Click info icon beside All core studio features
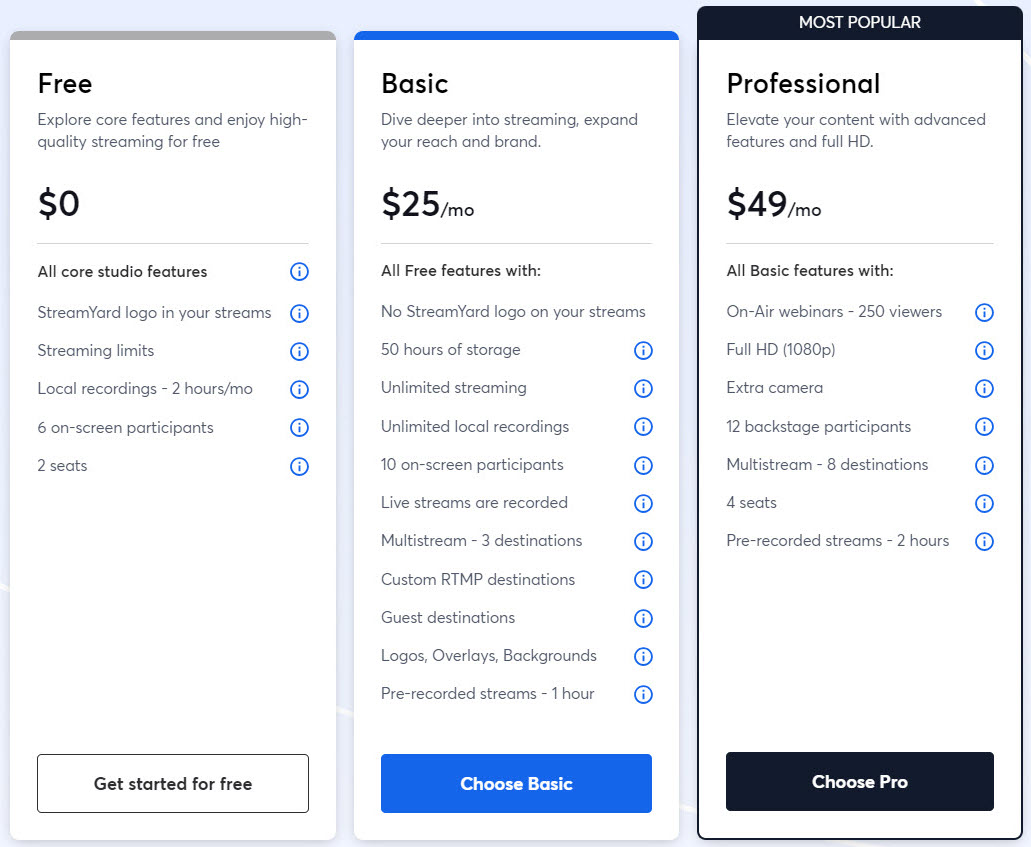The height and width of the screenshot is (847, 1031). (299, 272)
